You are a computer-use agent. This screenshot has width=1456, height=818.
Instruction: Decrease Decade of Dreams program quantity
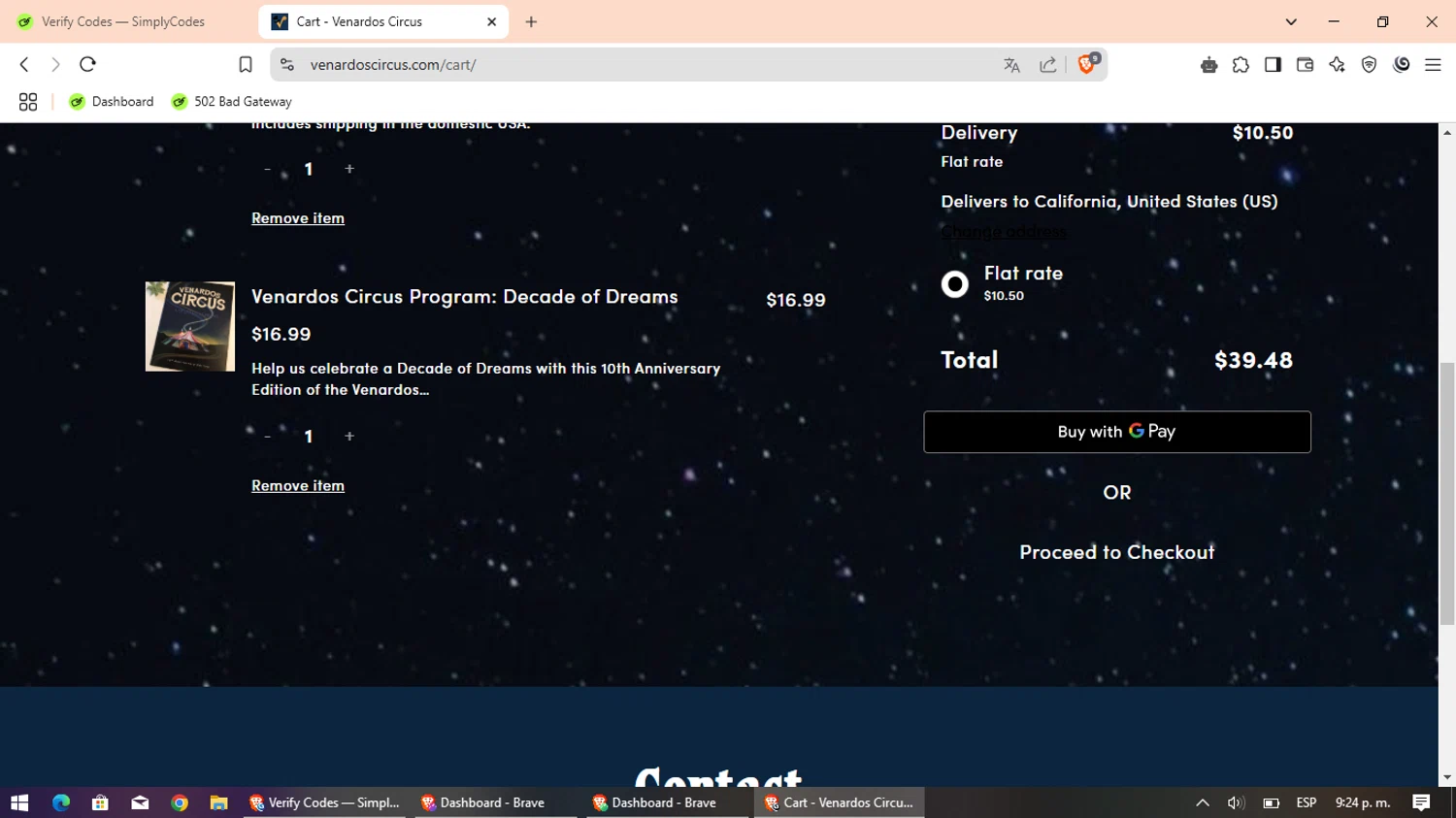click(x=267, y=437)
